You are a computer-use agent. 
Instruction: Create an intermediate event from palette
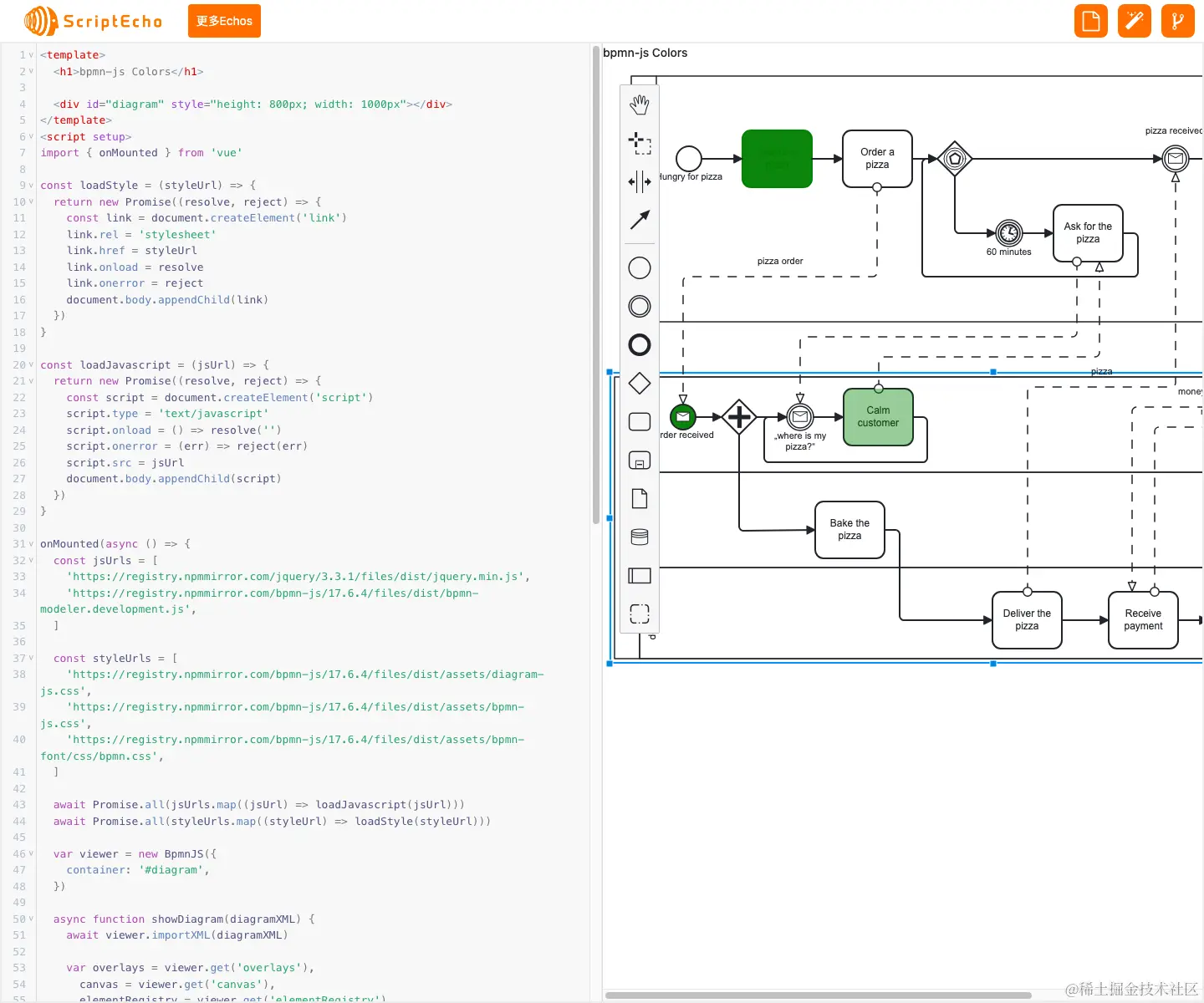640,306
